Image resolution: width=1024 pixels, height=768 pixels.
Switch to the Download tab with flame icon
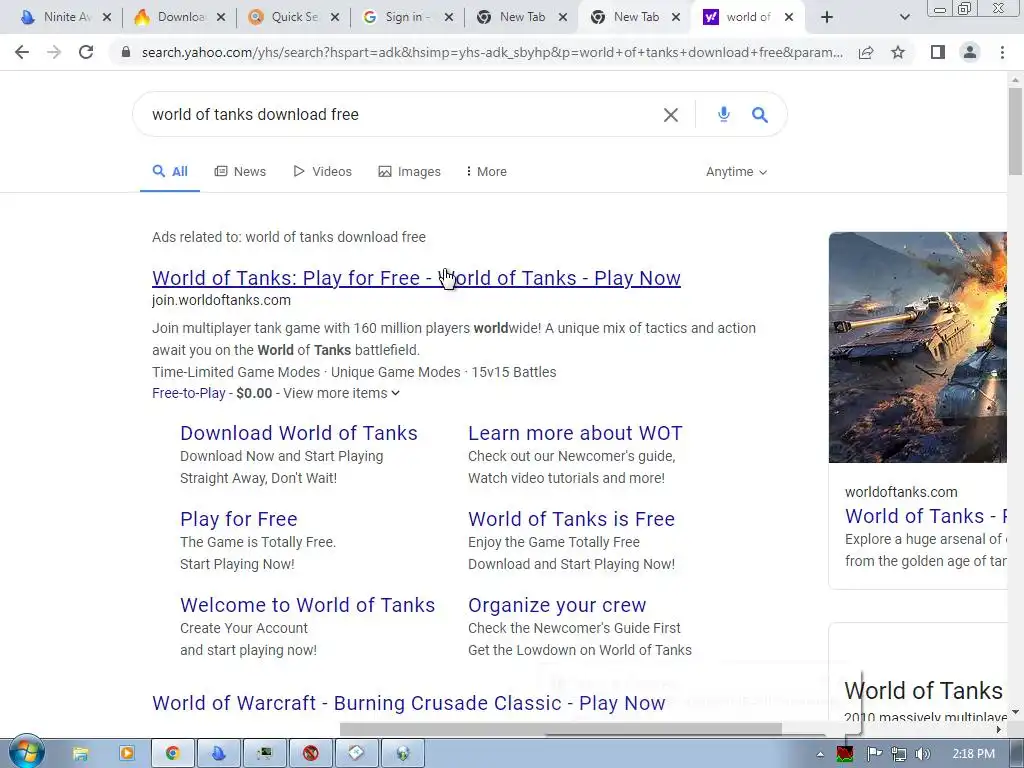(171, 18)
